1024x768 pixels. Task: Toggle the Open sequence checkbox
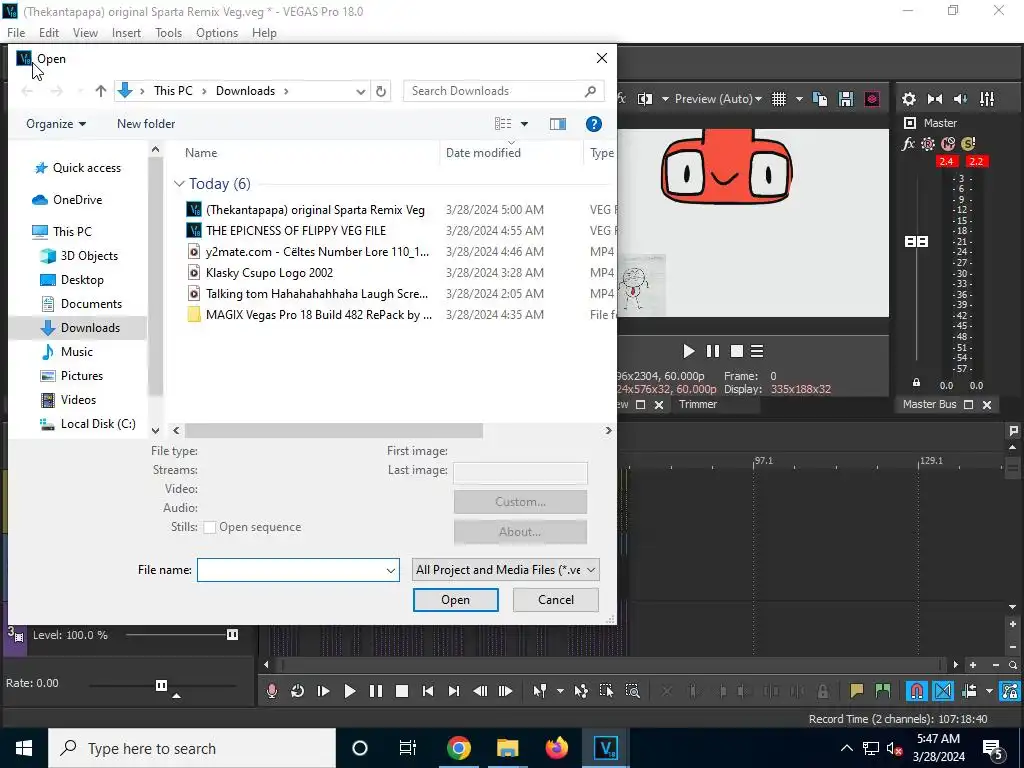(x=210, y=527)
